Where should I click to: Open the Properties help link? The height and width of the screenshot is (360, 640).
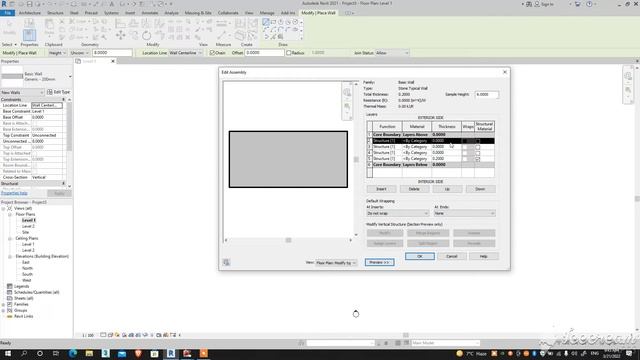tap(14, 193)
